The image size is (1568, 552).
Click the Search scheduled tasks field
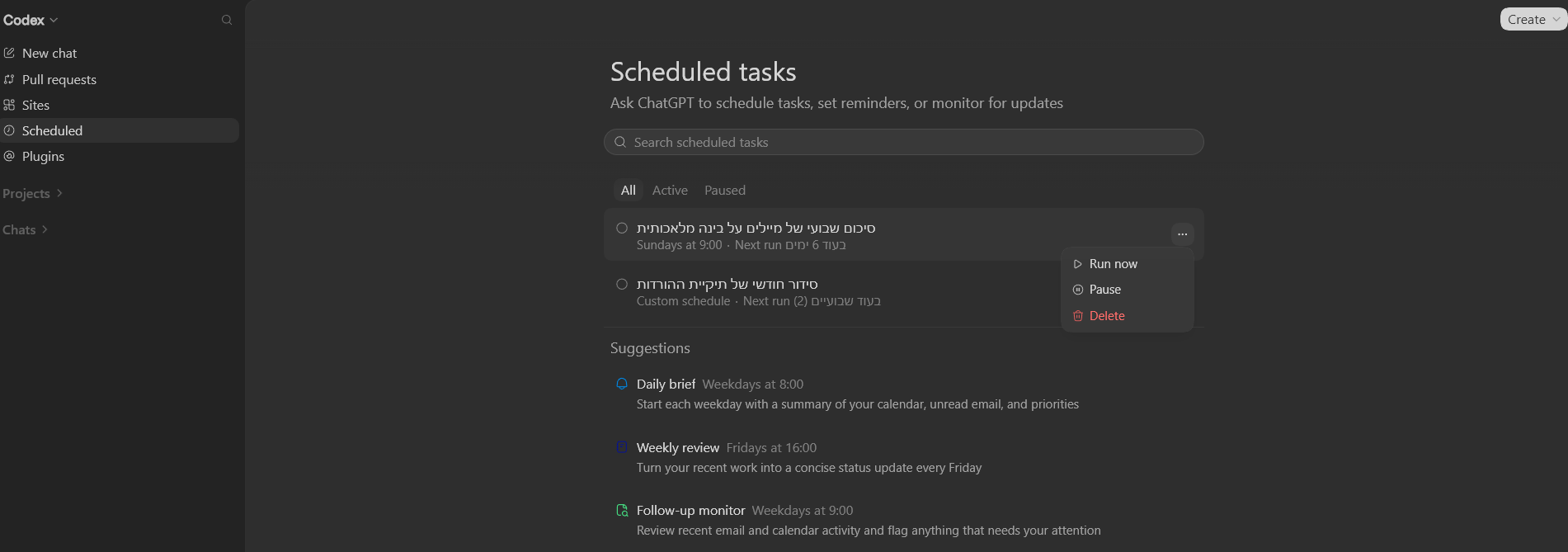coord(904,142)
